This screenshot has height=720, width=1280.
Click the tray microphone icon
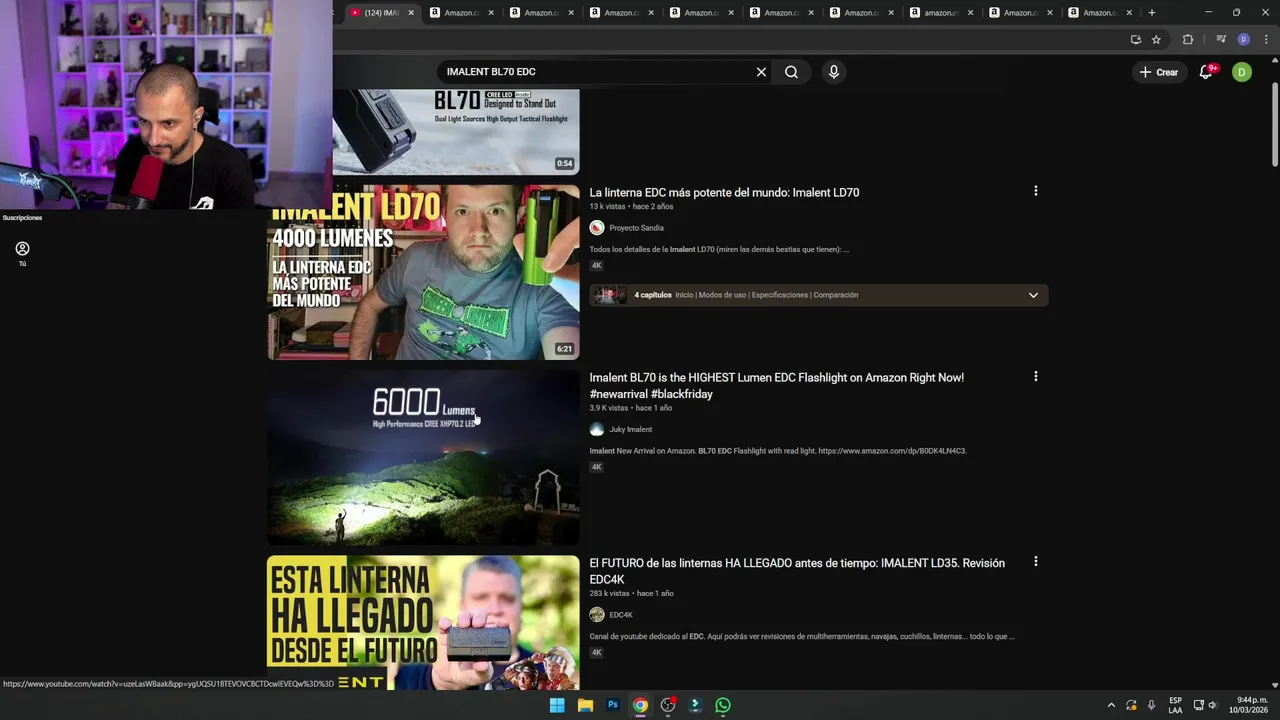coord(1152,705)
